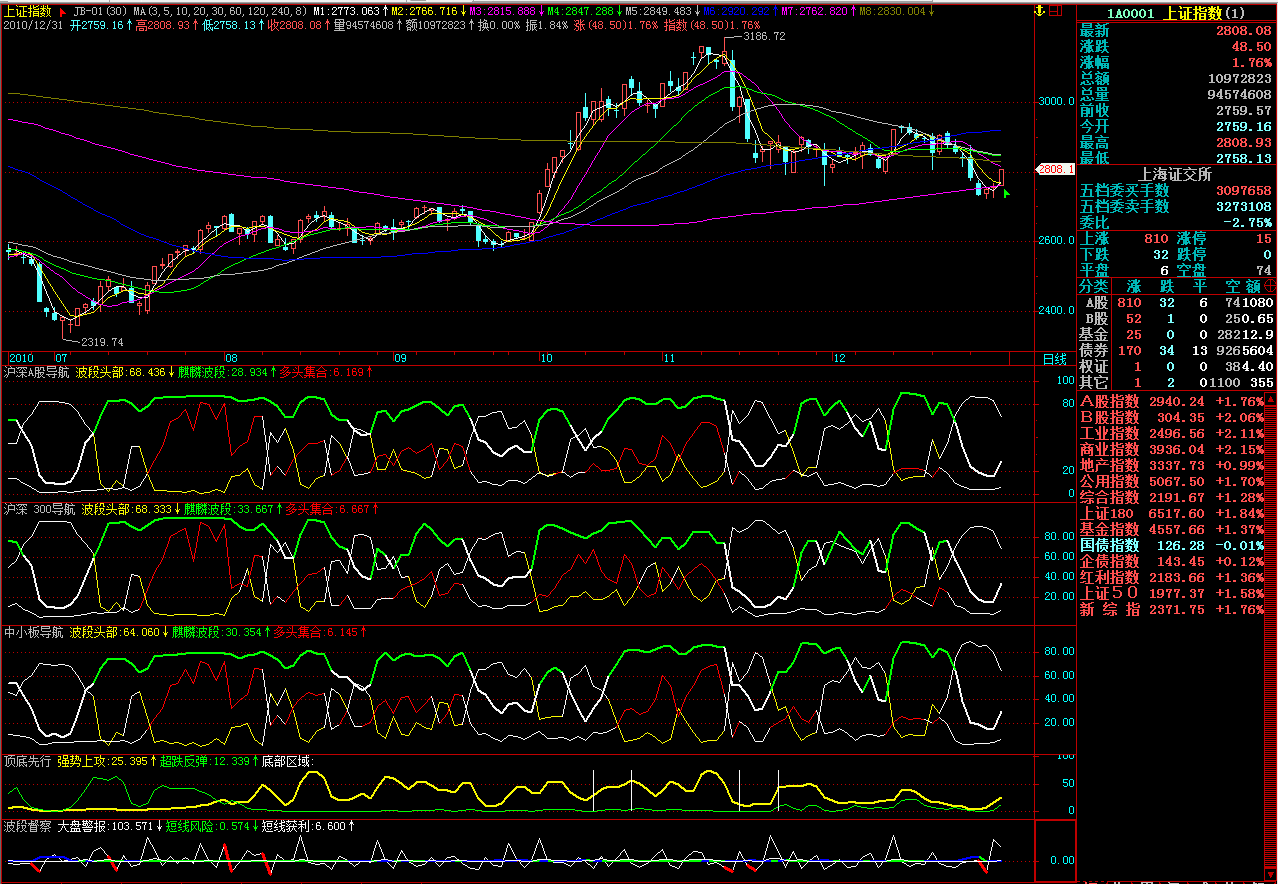This screenshot has width=1278, height=884.
Task: Select the 1A0001 上证指数(1) panel header
Action: click(1177, 13)
